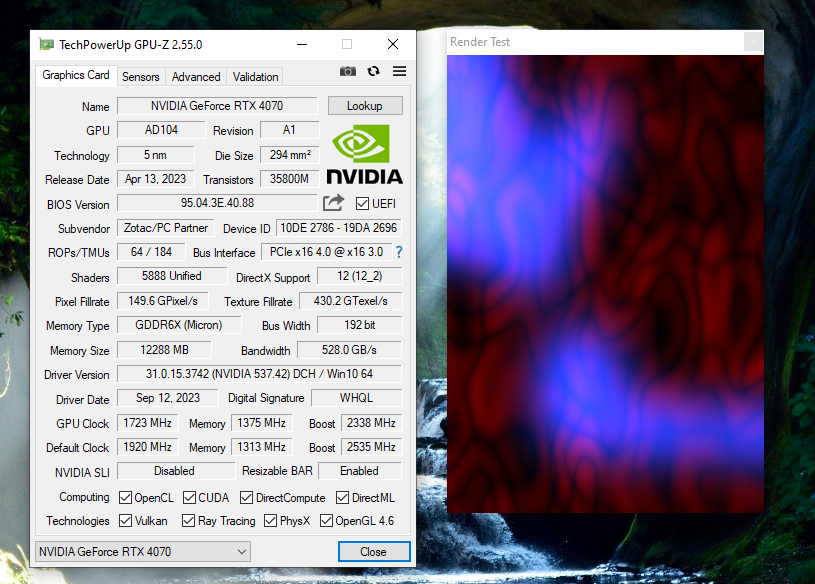
Task: Click the Boost field 2535 MHz
Action: pyautogui.click(x=371, y=447)
